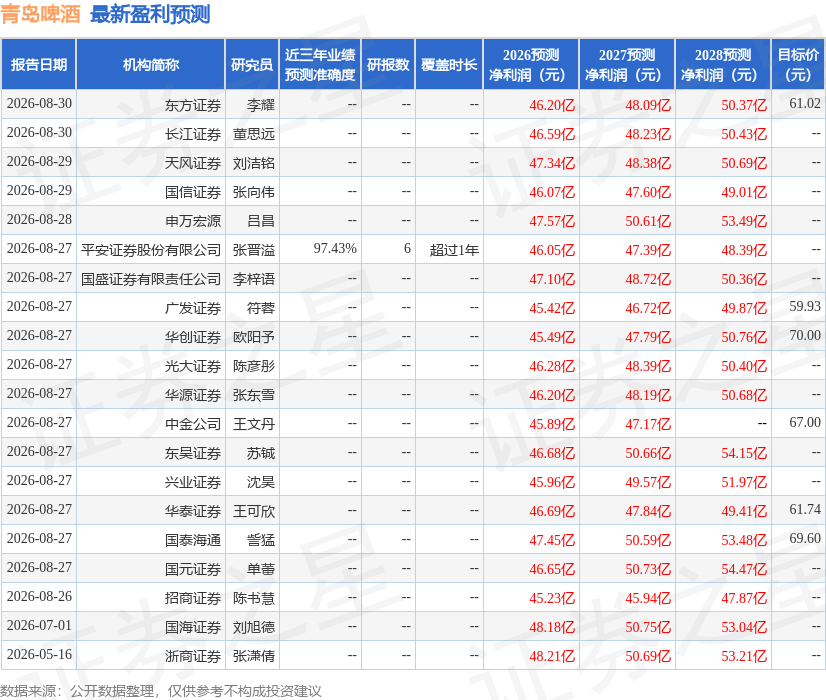
Task: Click the 97.43% accuracy value
Action: pyautogui.click(x=335, y=248)
